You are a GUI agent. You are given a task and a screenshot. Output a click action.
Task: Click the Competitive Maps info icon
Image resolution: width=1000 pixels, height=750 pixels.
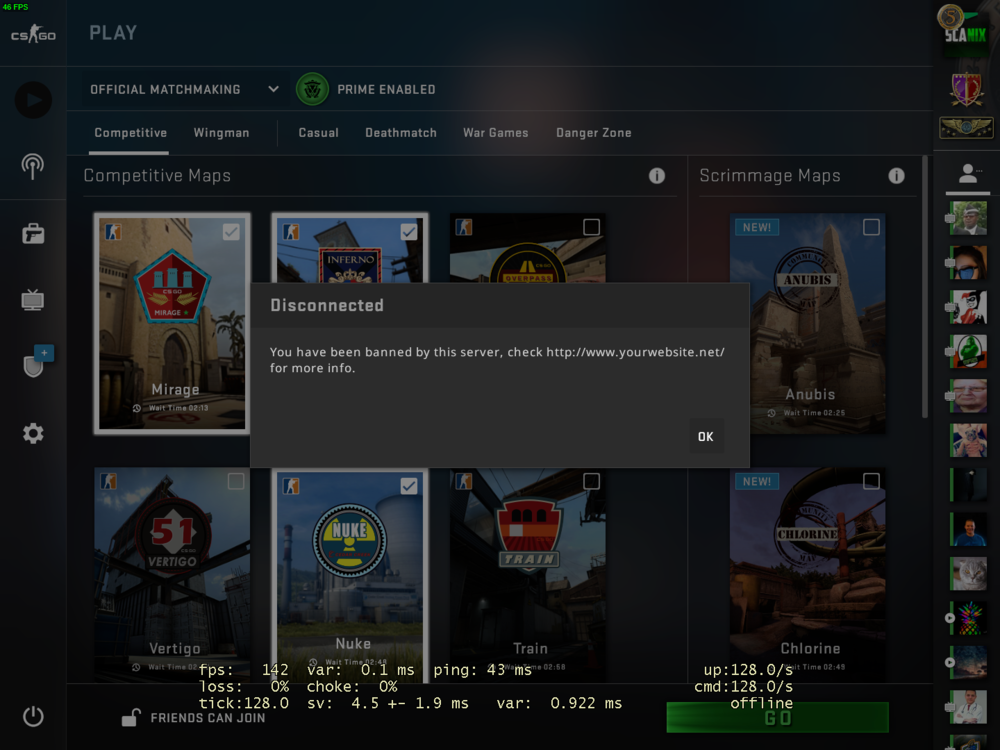click(x=657, y=176)
